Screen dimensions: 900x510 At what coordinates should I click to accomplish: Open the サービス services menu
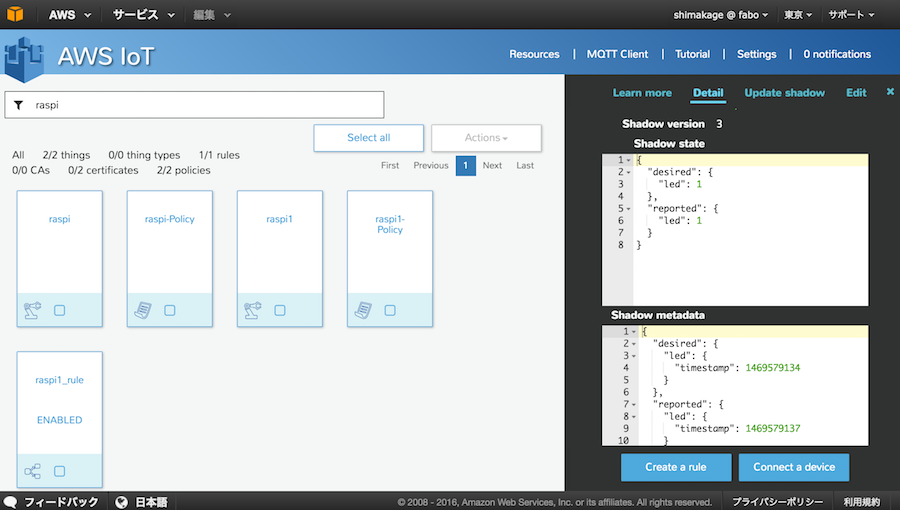tap(143, 15)
